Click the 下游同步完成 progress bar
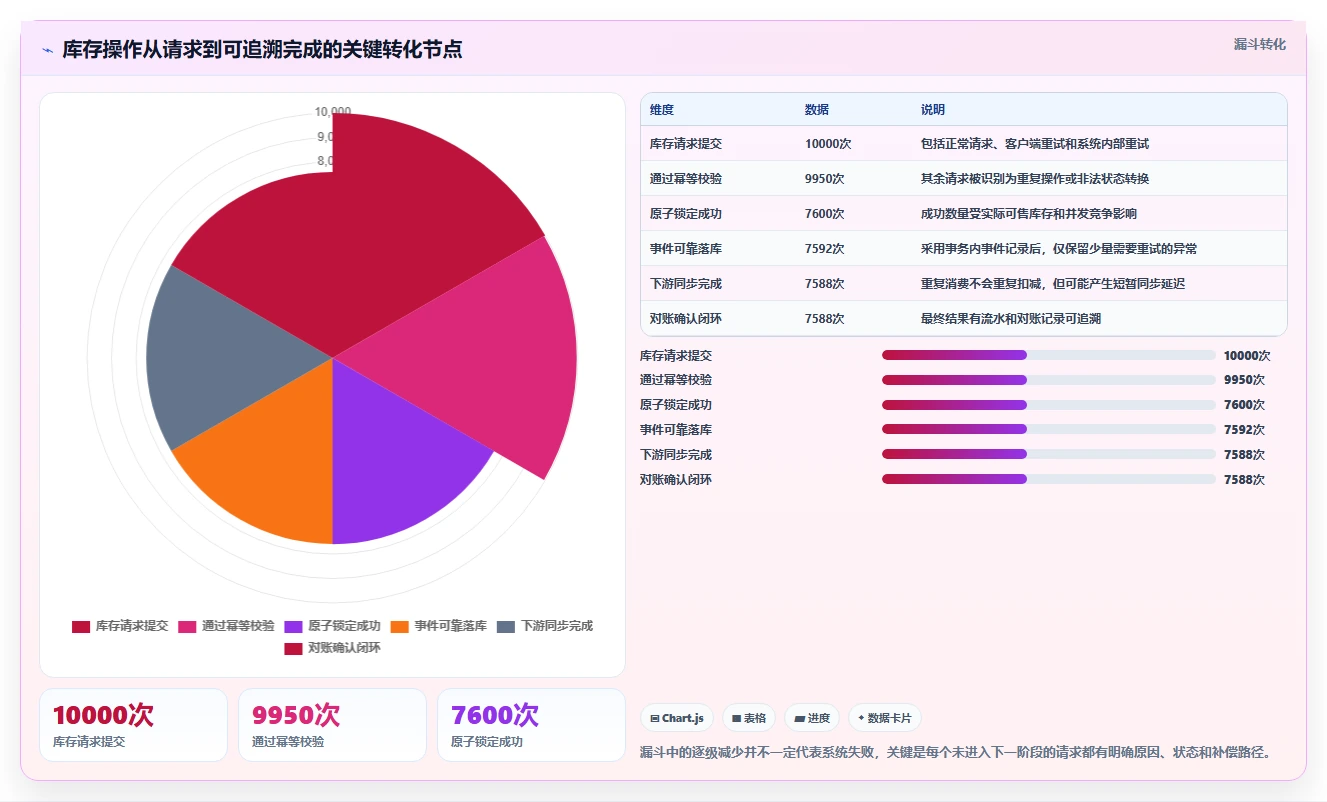The height and width of the screenshot is (802, 1327). pos(1049,455)
